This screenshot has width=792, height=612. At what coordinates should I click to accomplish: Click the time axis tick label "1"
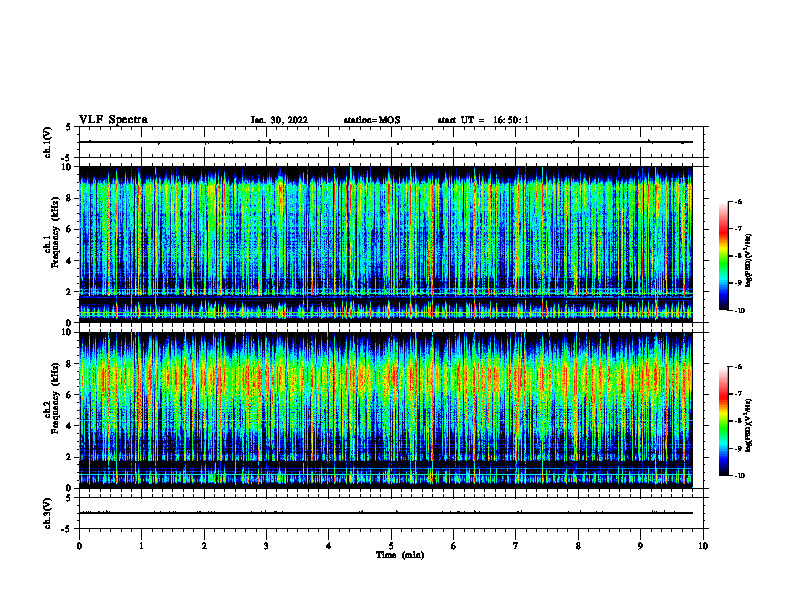pos(141,546)
